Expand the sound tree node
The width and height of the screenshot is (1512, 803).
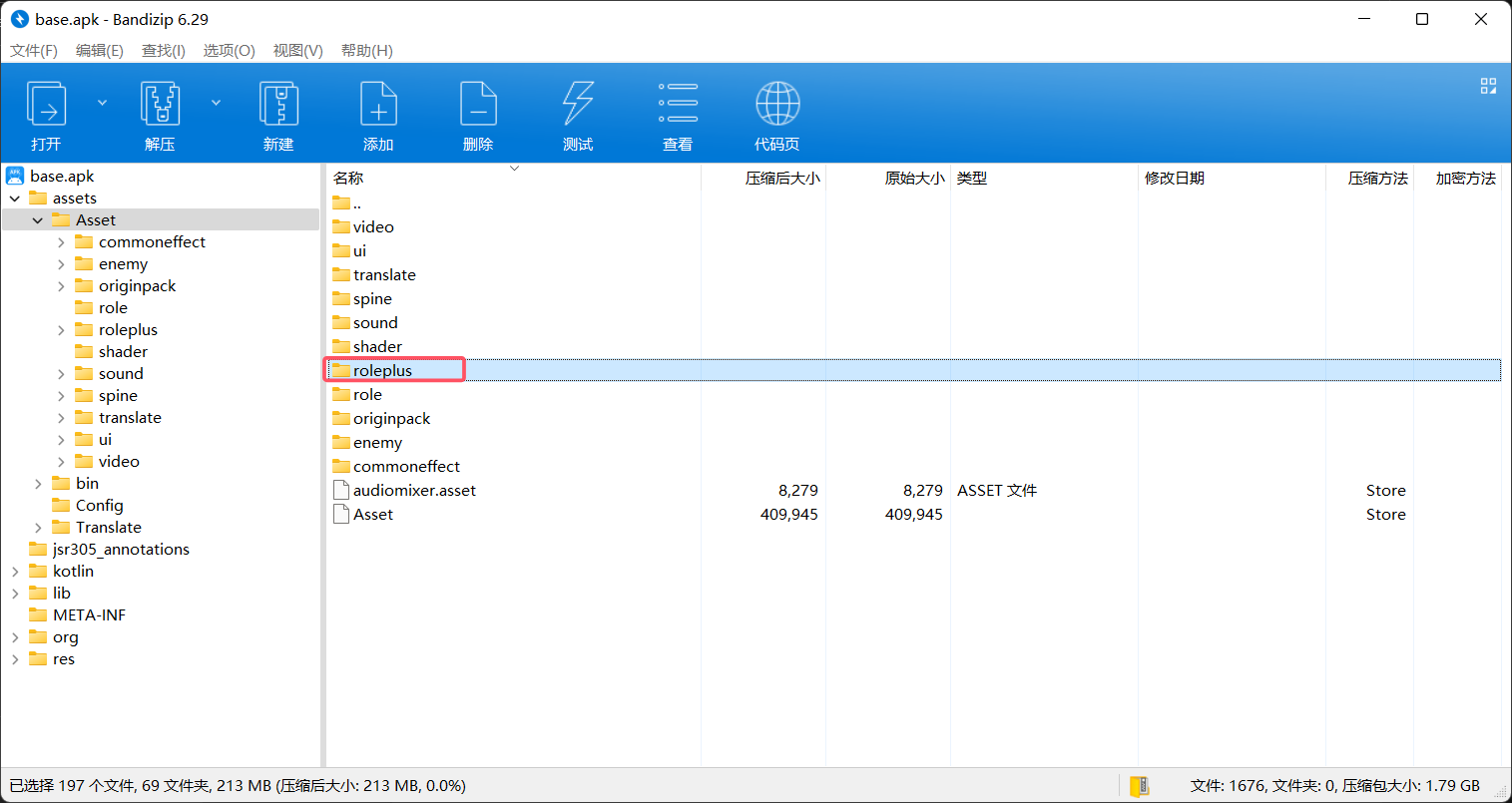click(61, 374)
